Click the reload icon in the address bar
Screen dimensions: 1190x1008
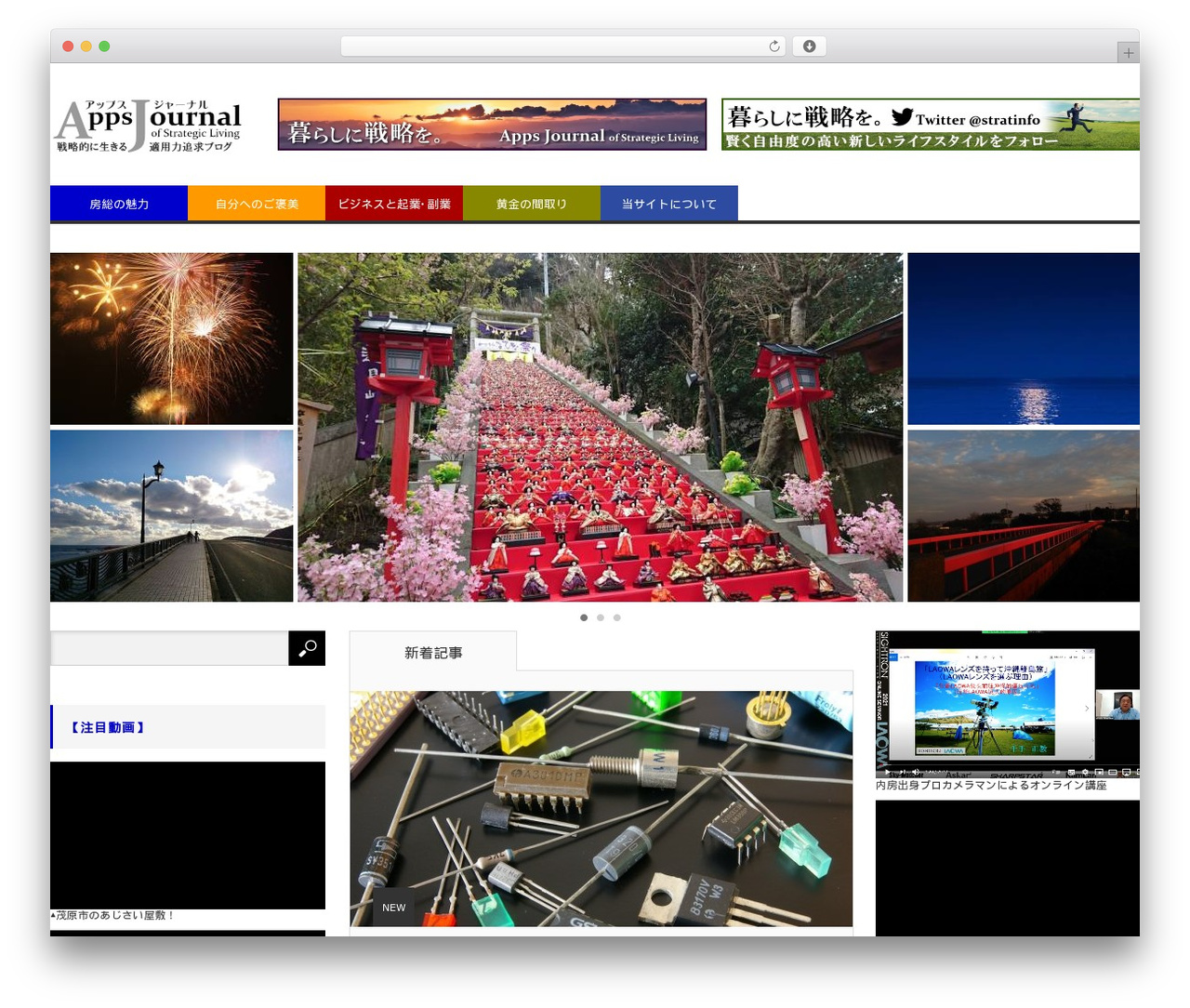(x=773, y=46)
